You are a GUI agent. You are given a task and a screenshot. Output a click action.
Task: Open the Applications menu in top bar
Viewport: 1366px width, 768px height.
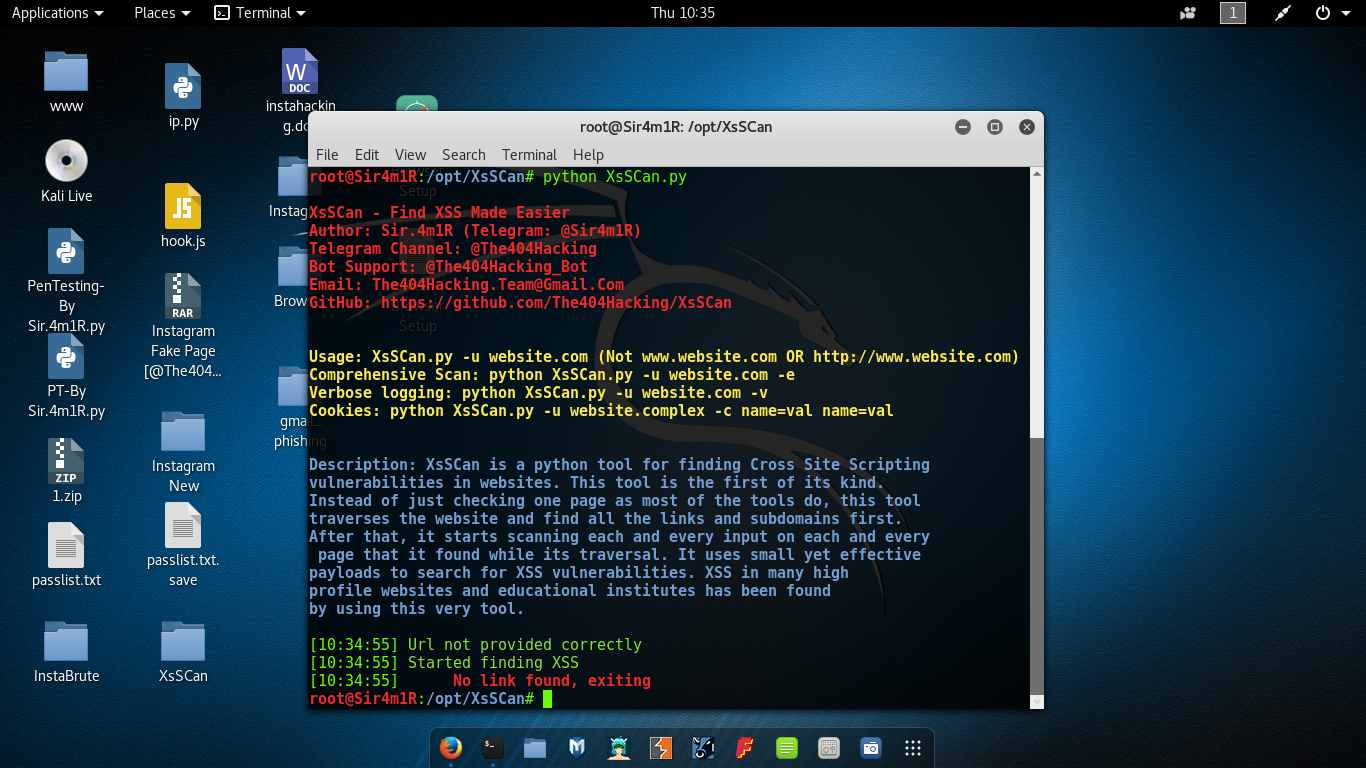[x=57, y=13]
